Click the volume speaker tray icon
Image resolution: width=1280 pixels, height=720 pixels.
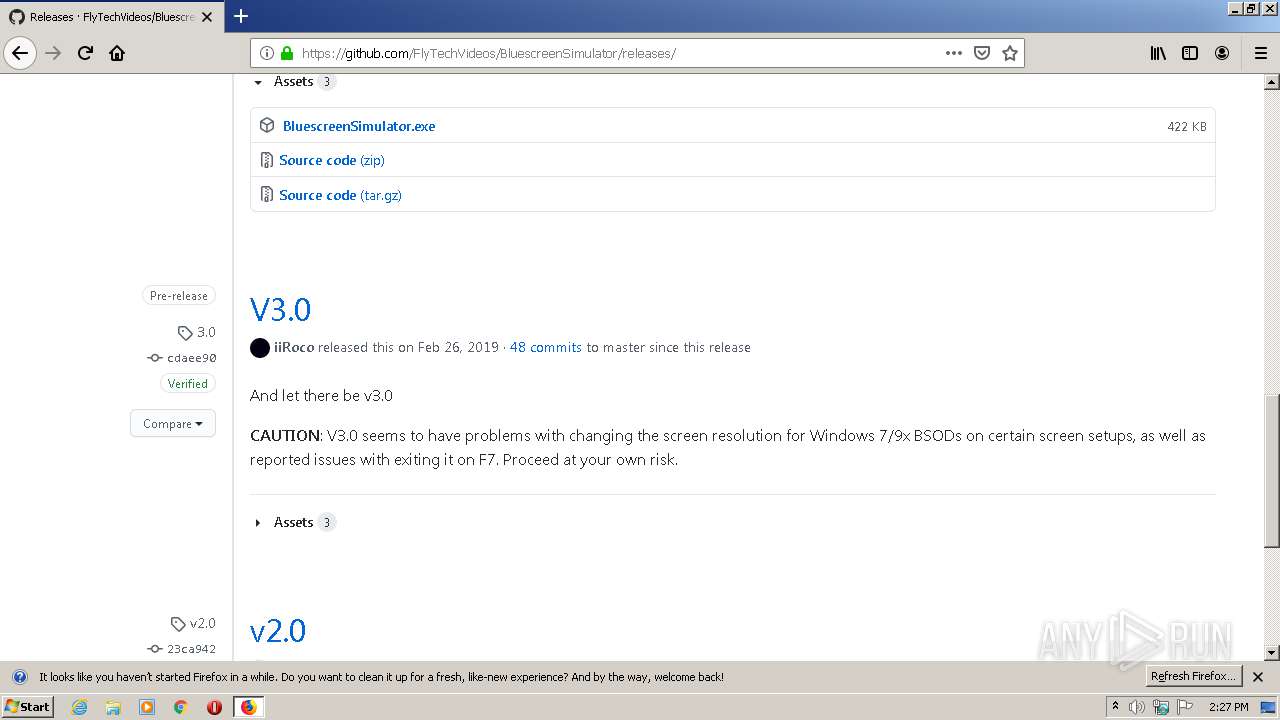point(1138,707)
